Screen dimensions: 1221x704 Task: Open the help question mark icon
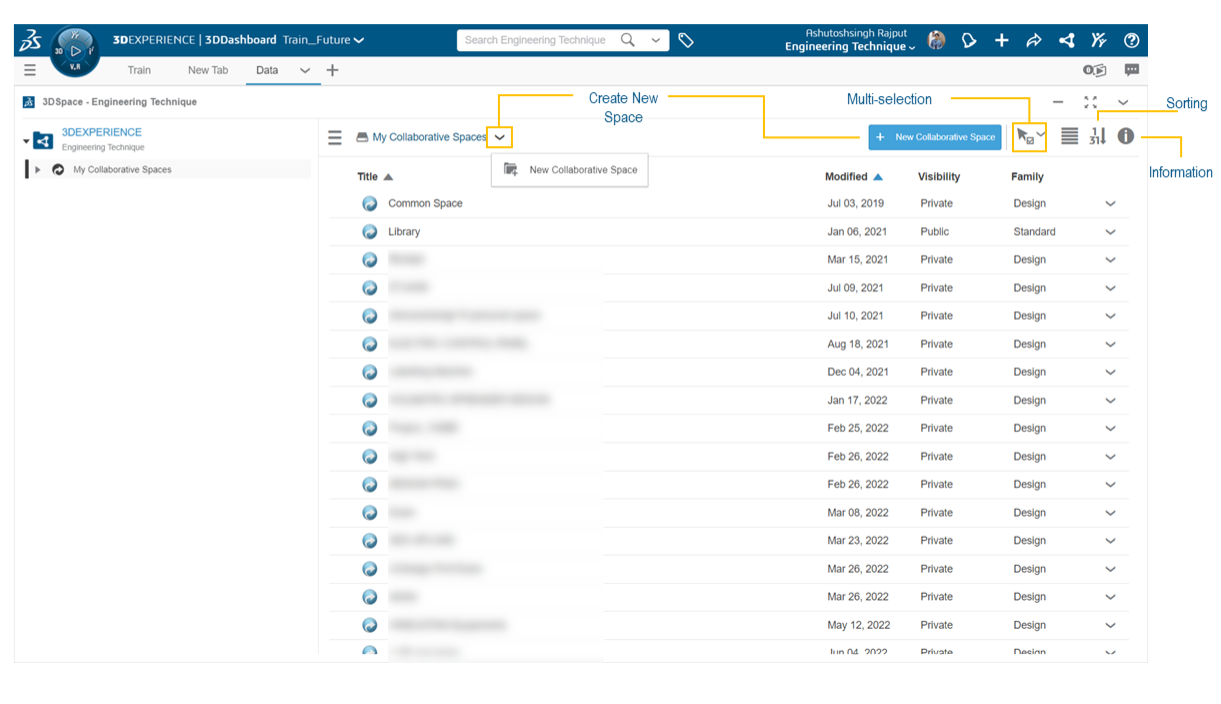pos(1131,41)
